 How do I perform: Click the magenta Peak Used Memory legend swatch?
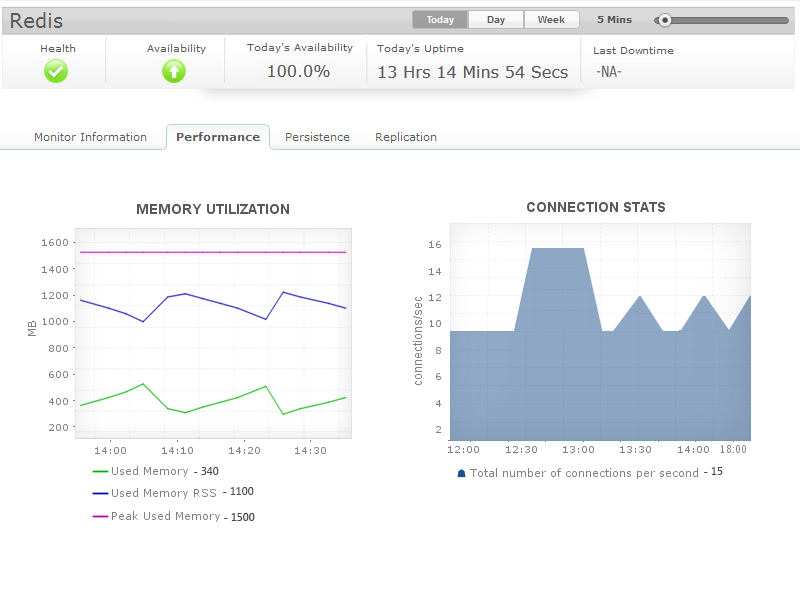[100, 516]
